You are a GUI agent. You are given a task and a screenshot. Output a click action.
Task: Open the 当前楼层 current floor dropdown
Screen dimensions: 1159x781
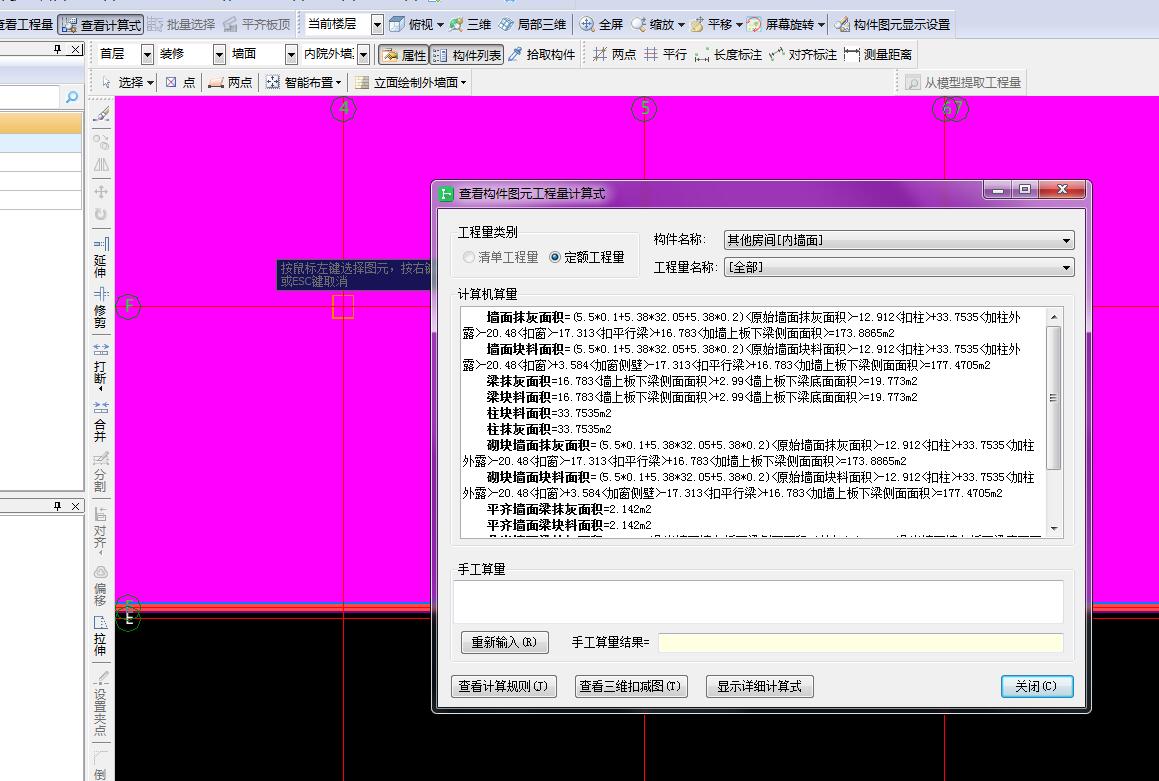pyautogui.click(x=375, y=23)
